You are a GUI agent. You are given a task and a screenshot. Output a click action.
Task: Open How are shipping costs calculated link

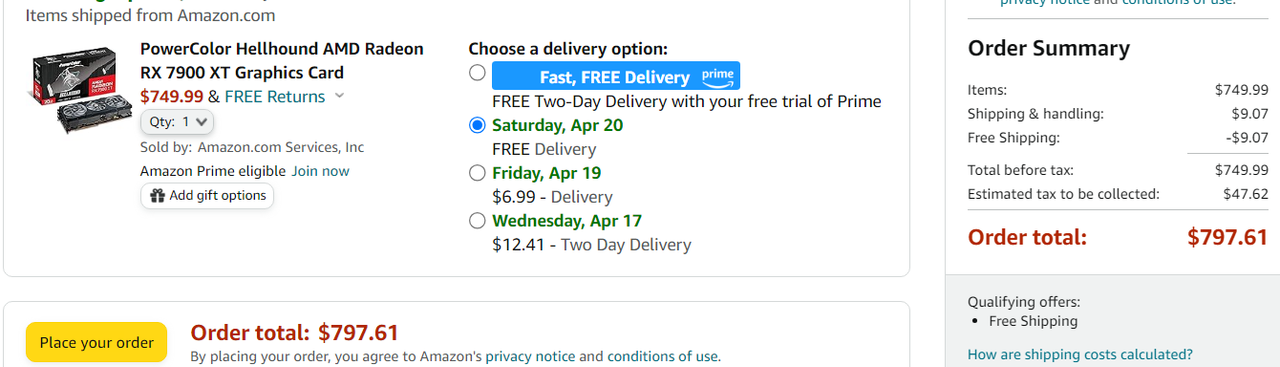point(1080,354)
